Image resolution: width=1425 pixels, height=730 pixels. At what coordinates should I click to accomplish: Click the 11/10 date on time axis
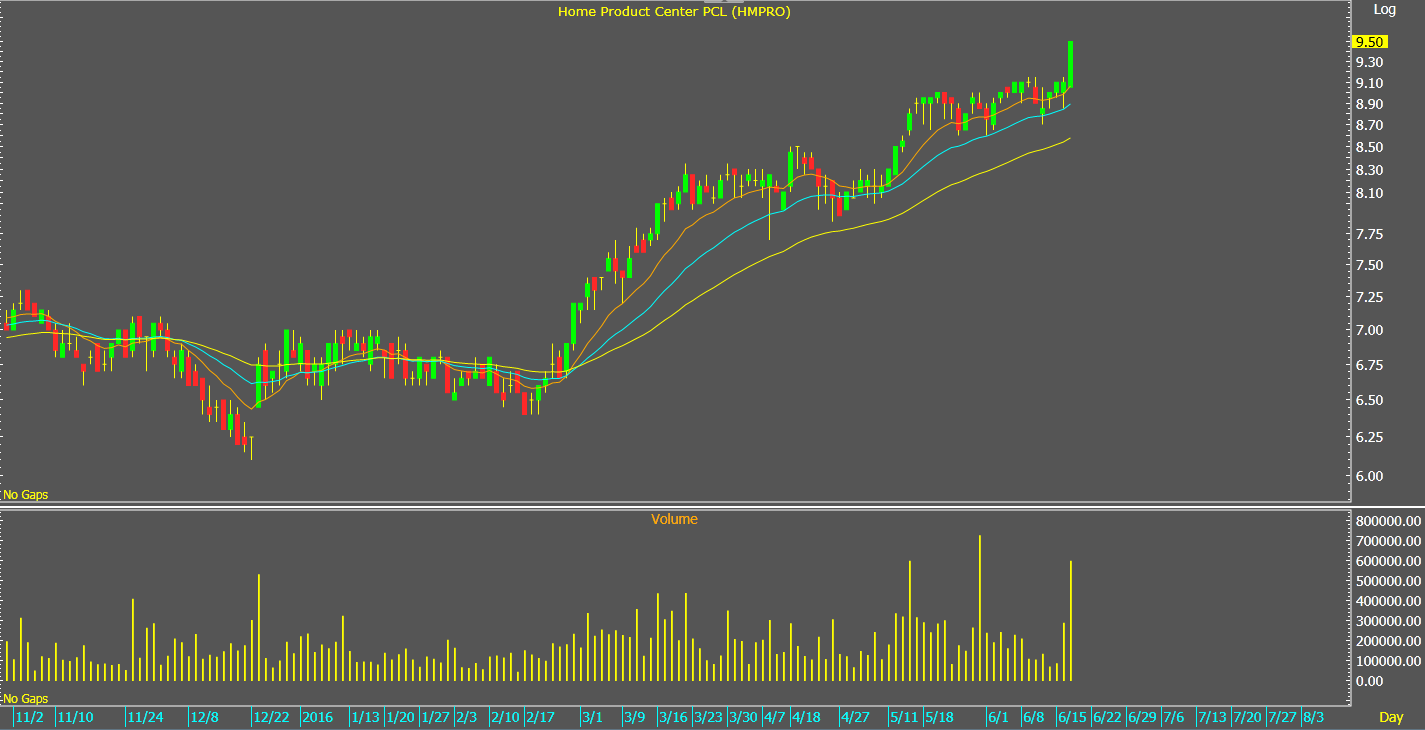(75, 717)
